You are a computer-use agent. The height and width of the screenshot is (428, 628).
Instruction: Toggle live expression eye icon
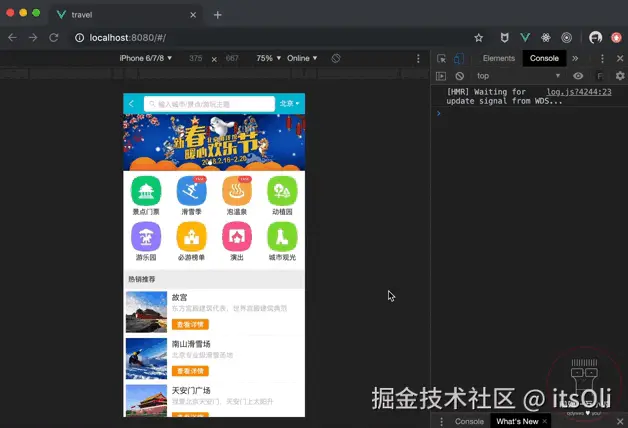(578, 76)
